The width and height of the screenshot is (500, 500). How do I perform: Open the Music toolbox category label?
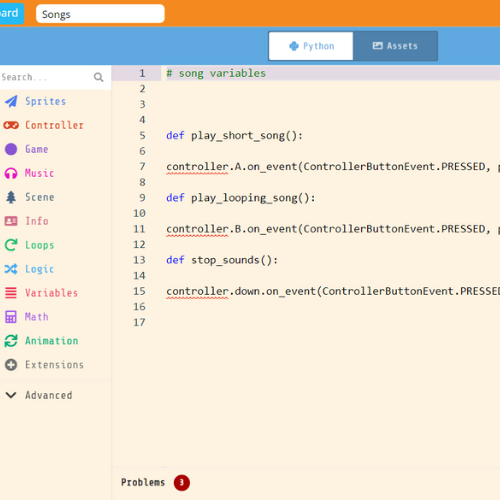[39, 173]
